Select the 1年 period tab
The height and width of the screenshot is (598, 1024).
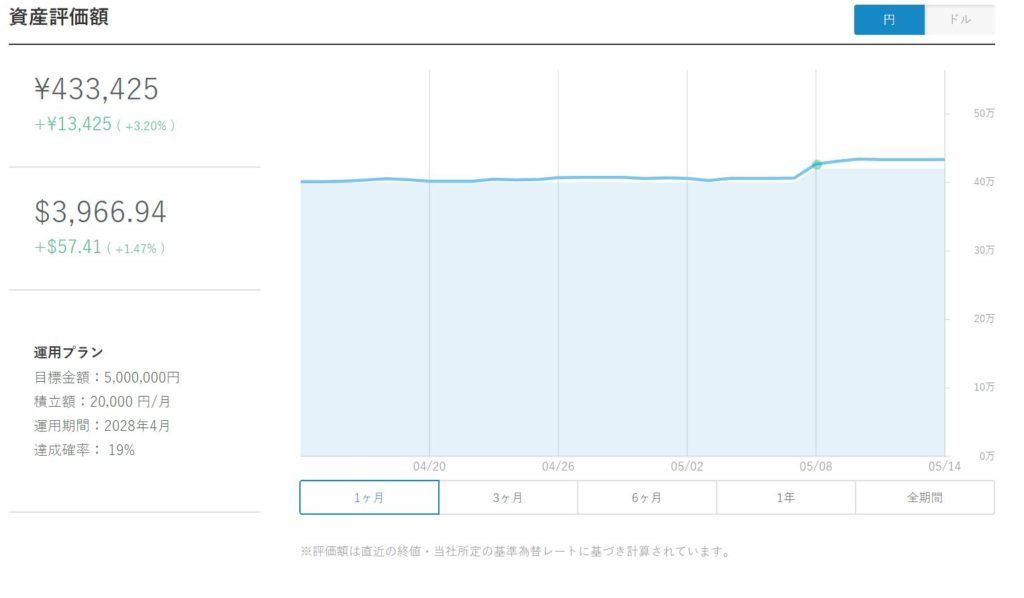coord(786,497)
